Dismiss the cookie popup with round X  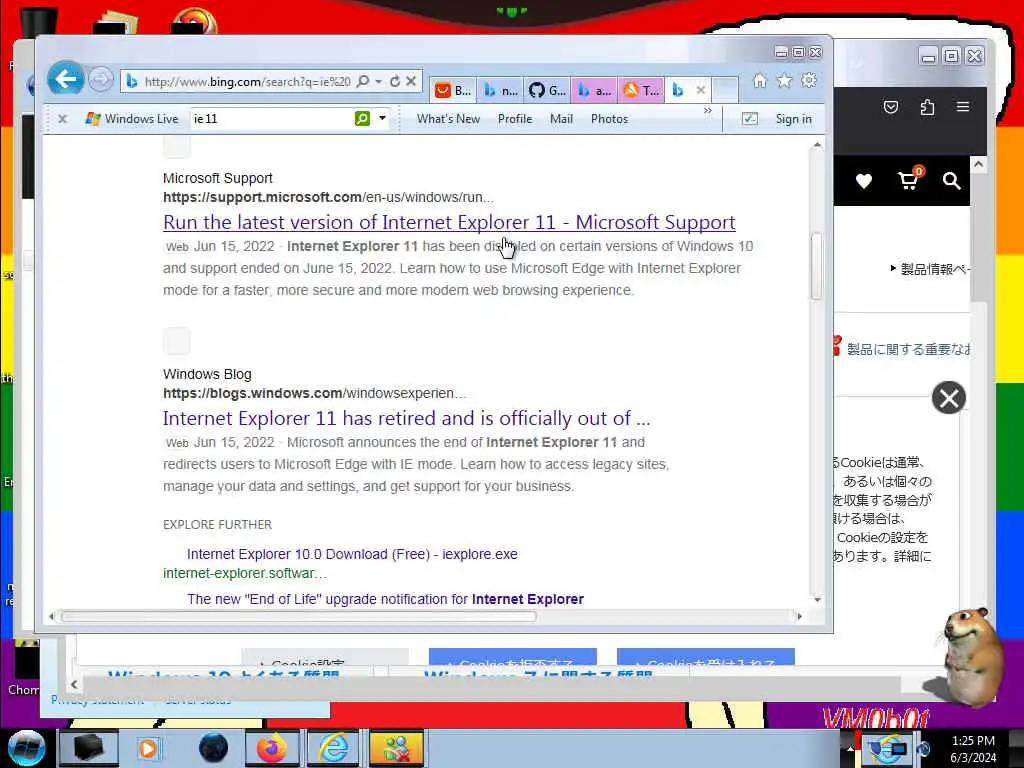tap(949, 397)
